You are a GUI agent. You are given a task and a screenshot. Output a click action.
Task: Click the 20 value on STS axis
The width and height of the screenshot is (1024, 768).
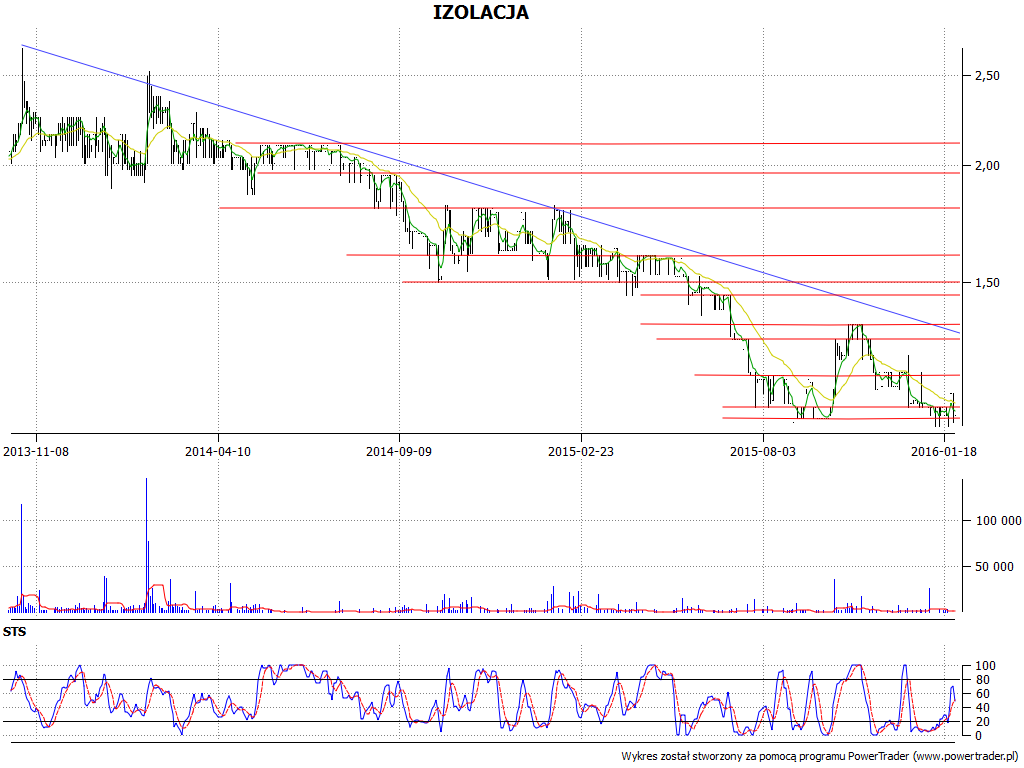click(x=982, y=722)
